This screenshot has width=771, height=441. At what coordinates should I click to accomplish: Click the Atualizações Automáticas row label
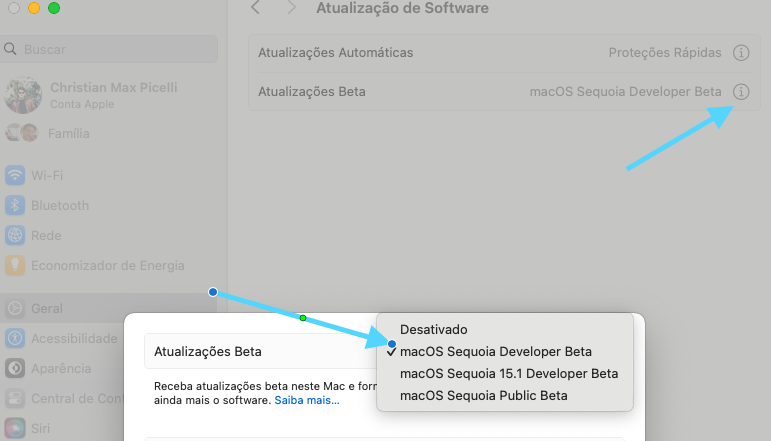(336, 53)
